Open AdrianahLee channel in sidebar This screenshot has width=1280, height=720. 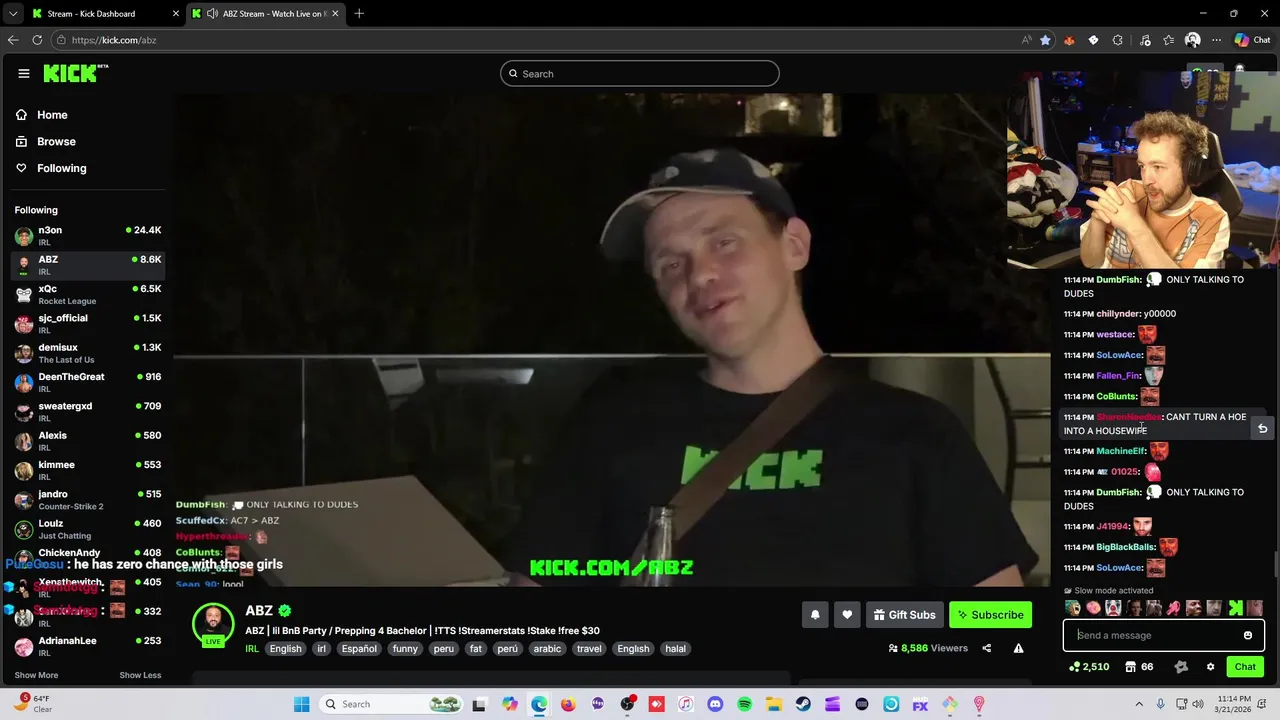click(88, 646)
